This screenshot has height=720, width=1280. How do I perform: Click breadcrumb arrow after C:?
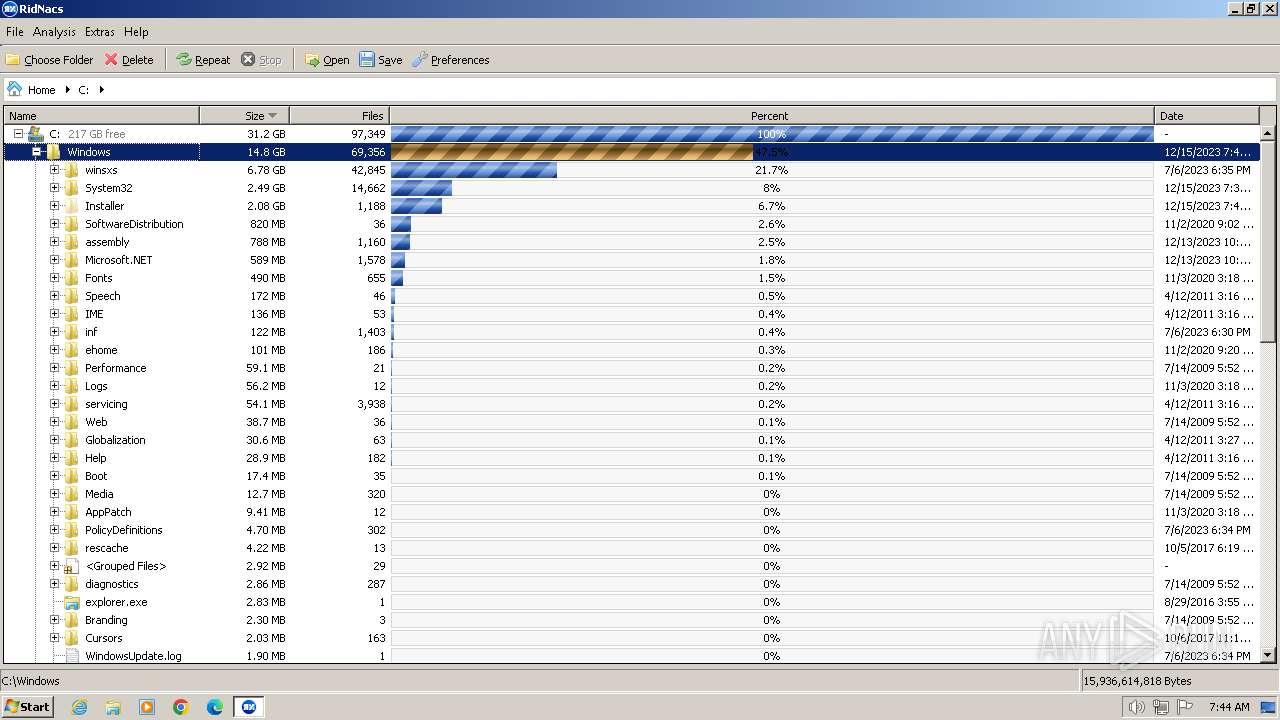pyautogui.click(x=101, y=90)
